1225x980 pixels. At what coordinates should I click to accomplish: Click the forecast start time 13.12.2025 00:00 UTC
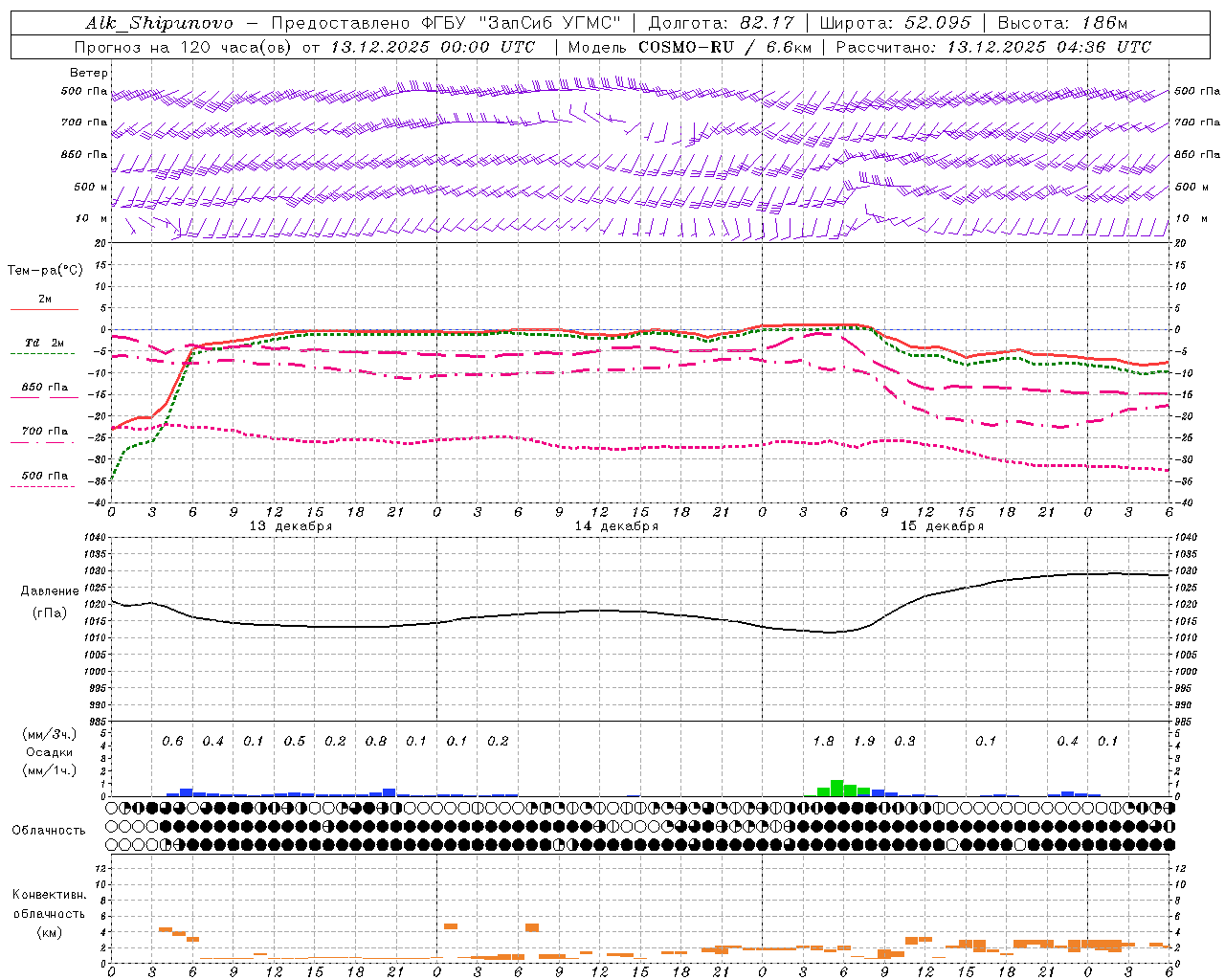coord(433,47)
